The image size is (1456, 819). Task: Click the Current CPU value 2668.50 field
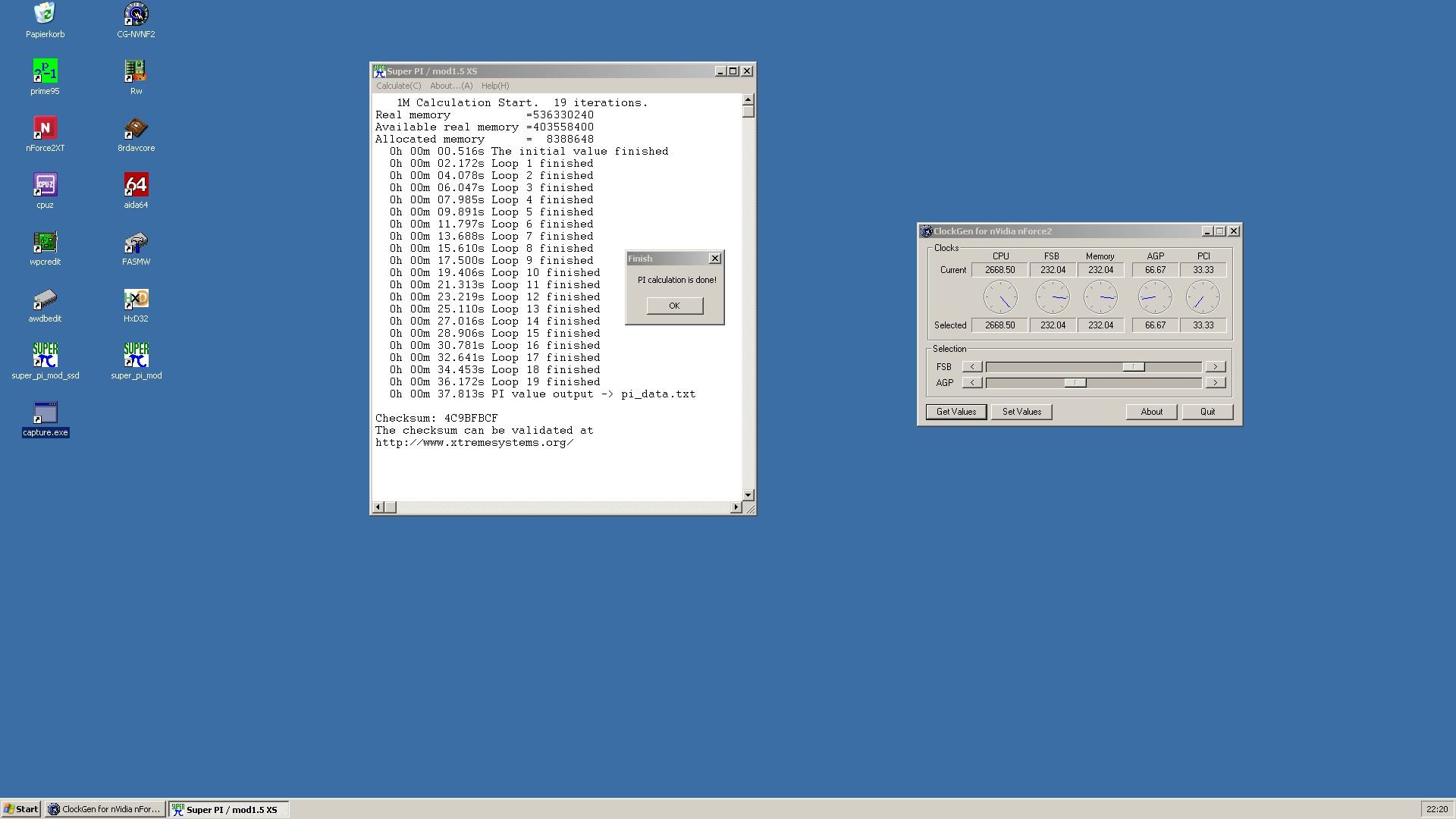[999, 270]
